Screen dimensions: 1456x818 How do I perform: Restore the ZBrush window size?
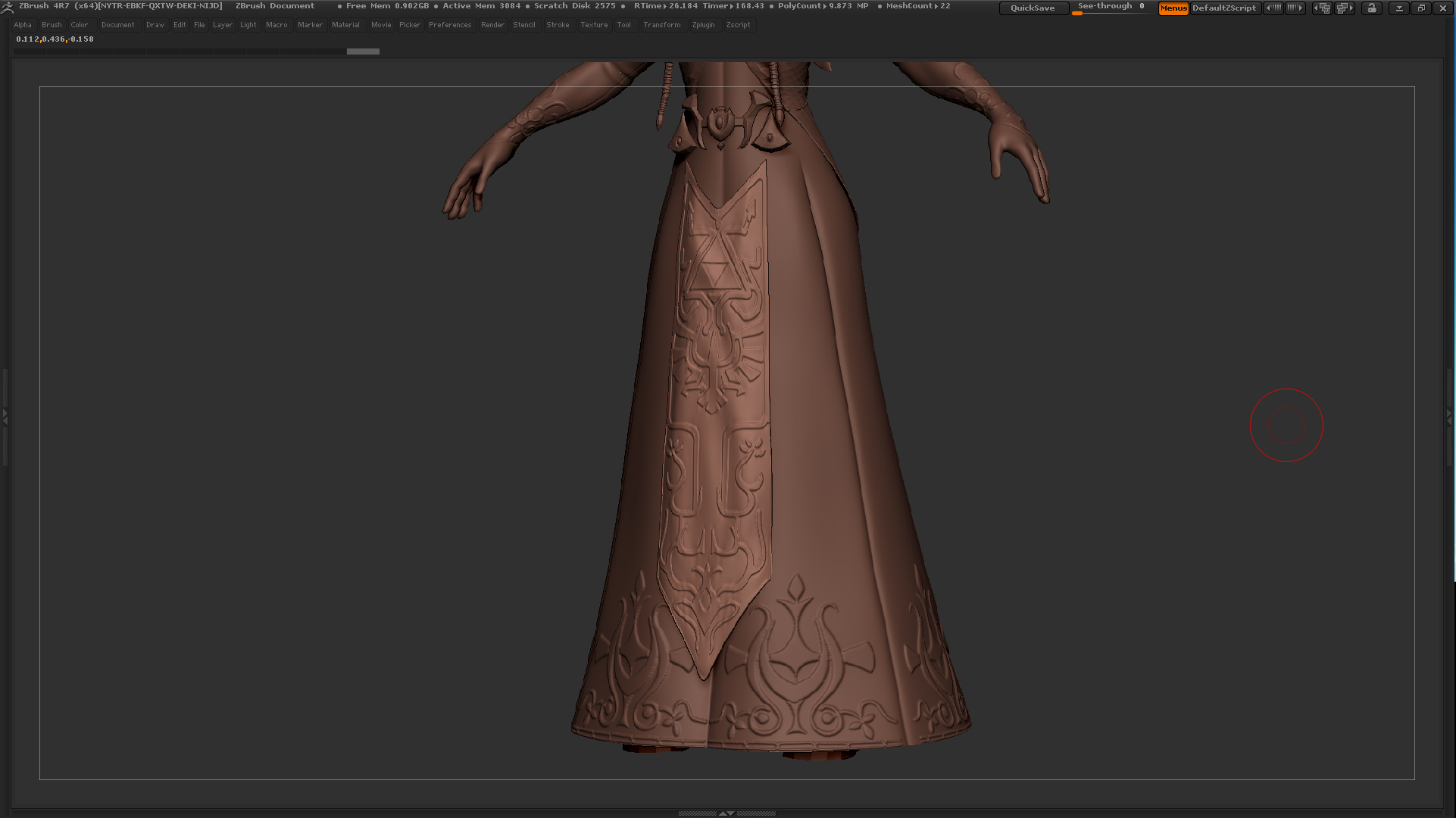pos(1421,8)
